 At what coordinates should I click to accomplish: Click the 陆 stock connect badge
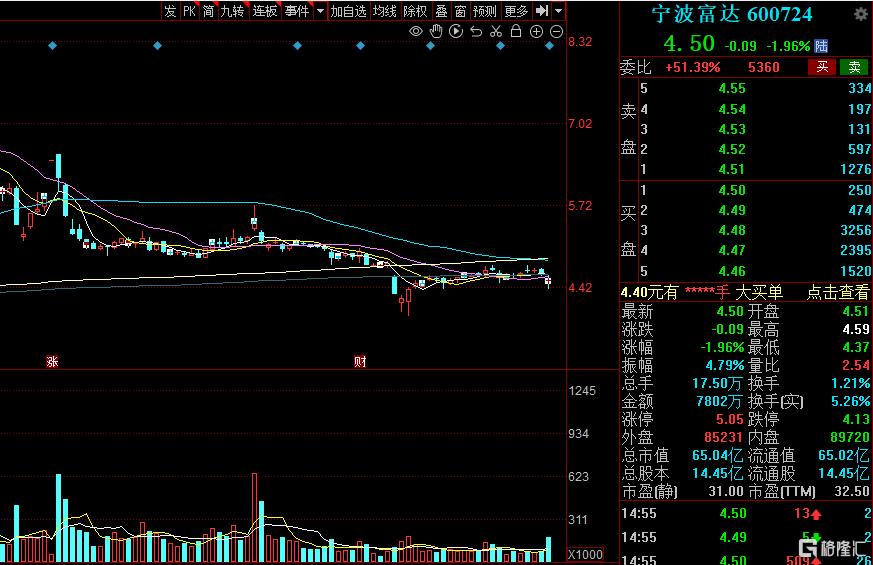pos(821,46)
